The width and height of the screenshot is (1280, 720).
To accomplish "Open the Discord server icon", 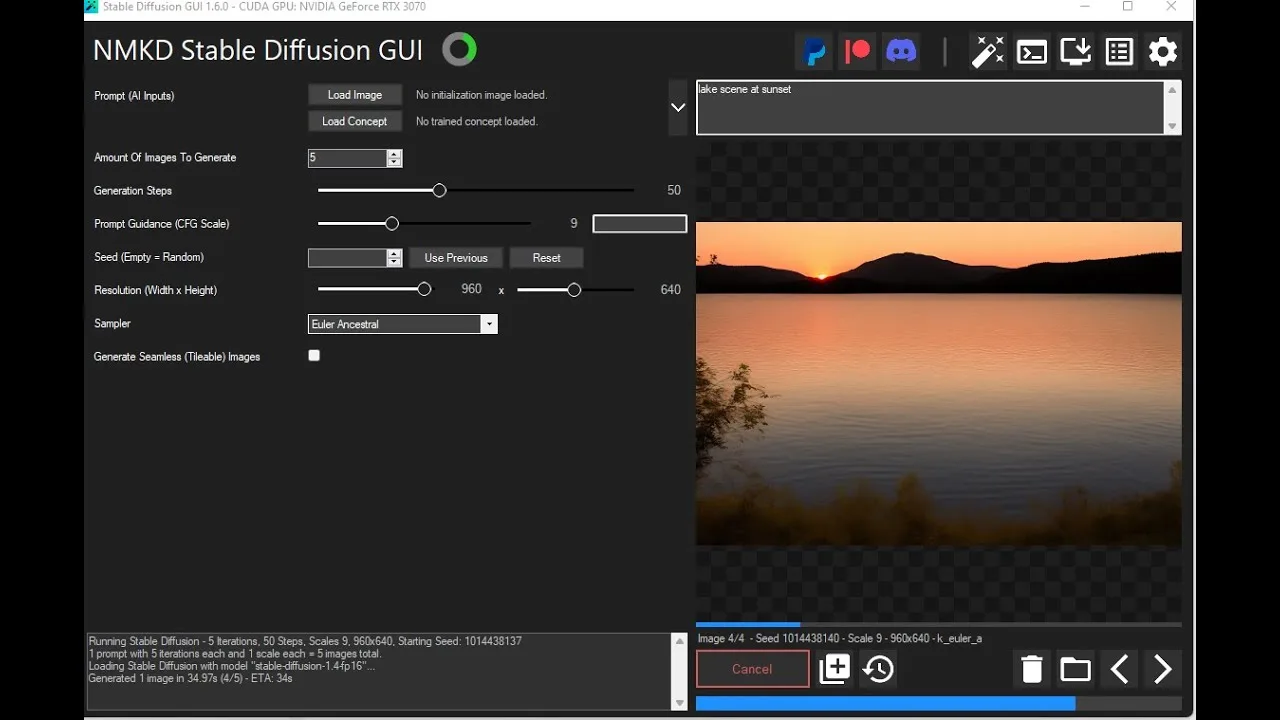I will tap(901, 51).
